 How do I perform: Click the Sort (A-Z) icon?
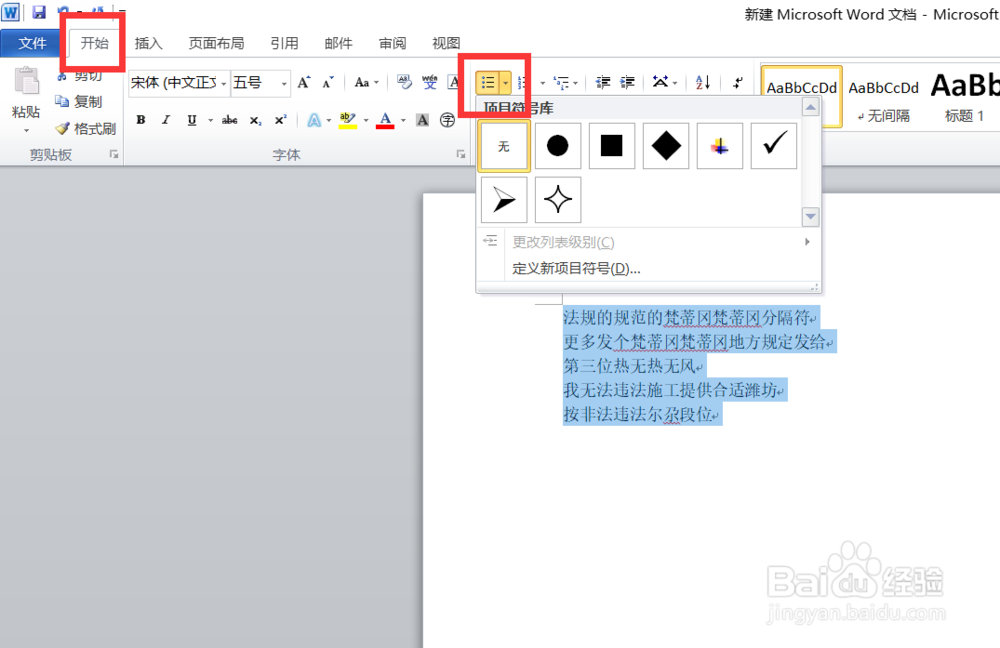pos(703,82)
